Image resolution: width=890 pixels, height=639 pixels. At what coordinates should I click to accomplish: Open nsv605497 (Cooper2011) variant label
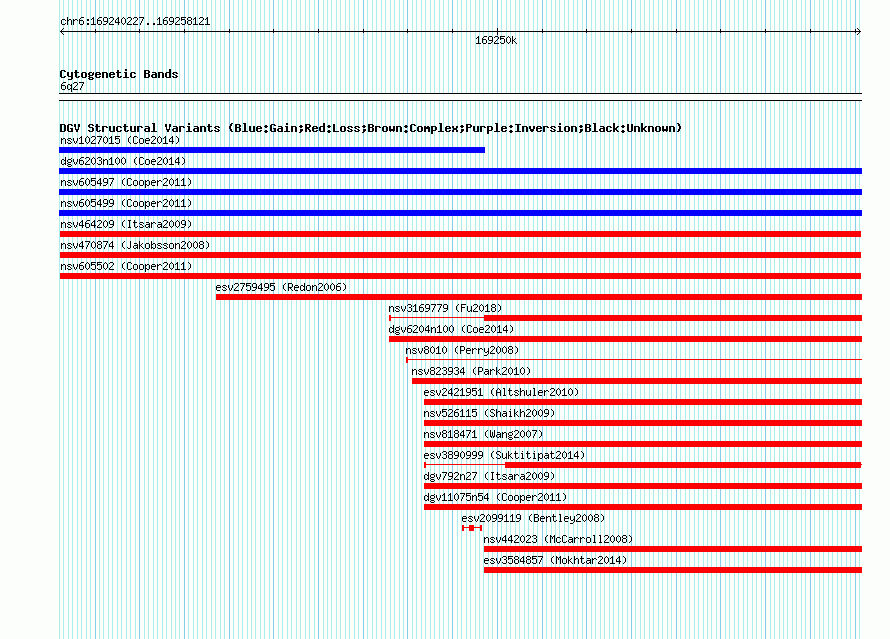126,182
